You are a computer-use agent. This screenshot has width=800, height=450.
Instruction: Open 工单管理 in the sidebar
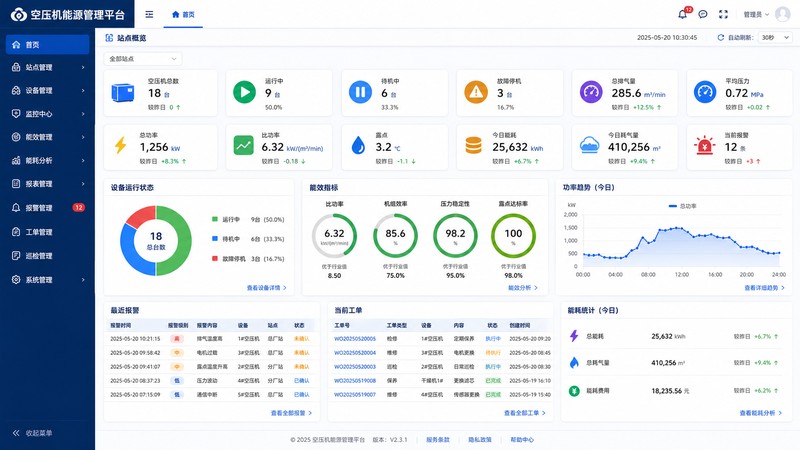click(x=47, y=232)
